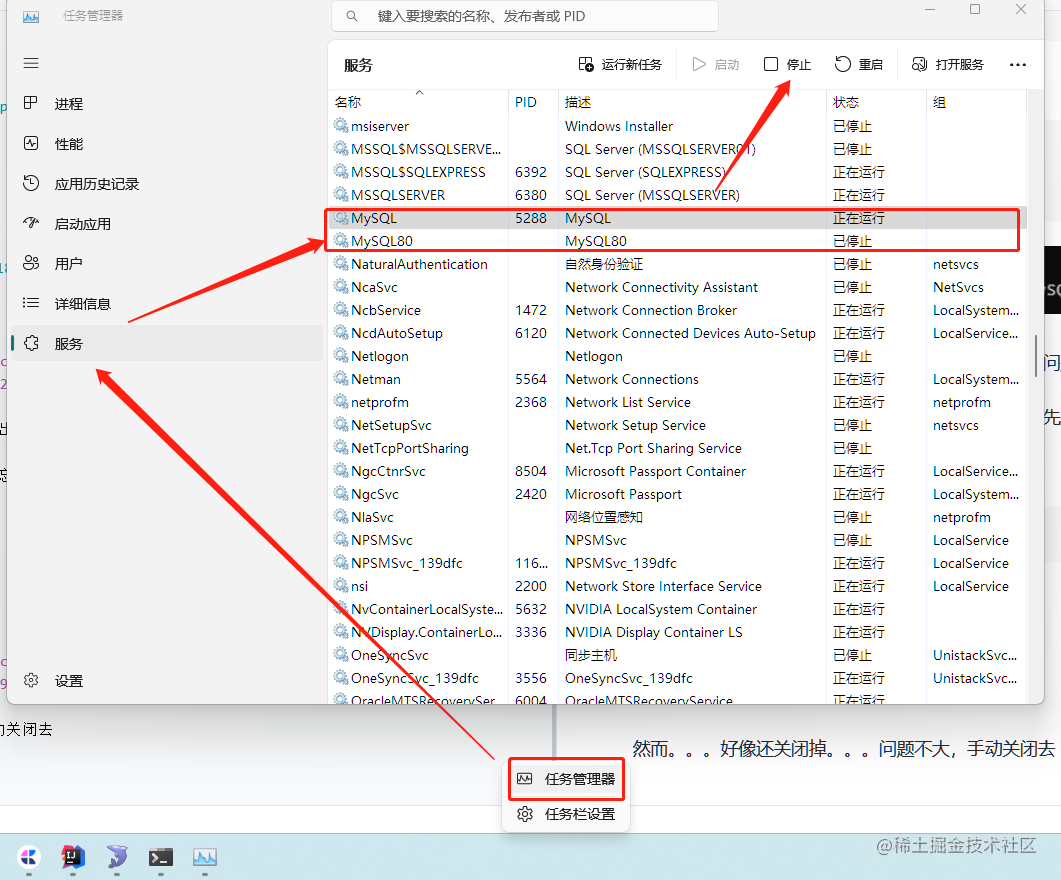Screen dimensions: 1061x880
Task: Sort services by the 状态 column
Action: click(847, 101)
